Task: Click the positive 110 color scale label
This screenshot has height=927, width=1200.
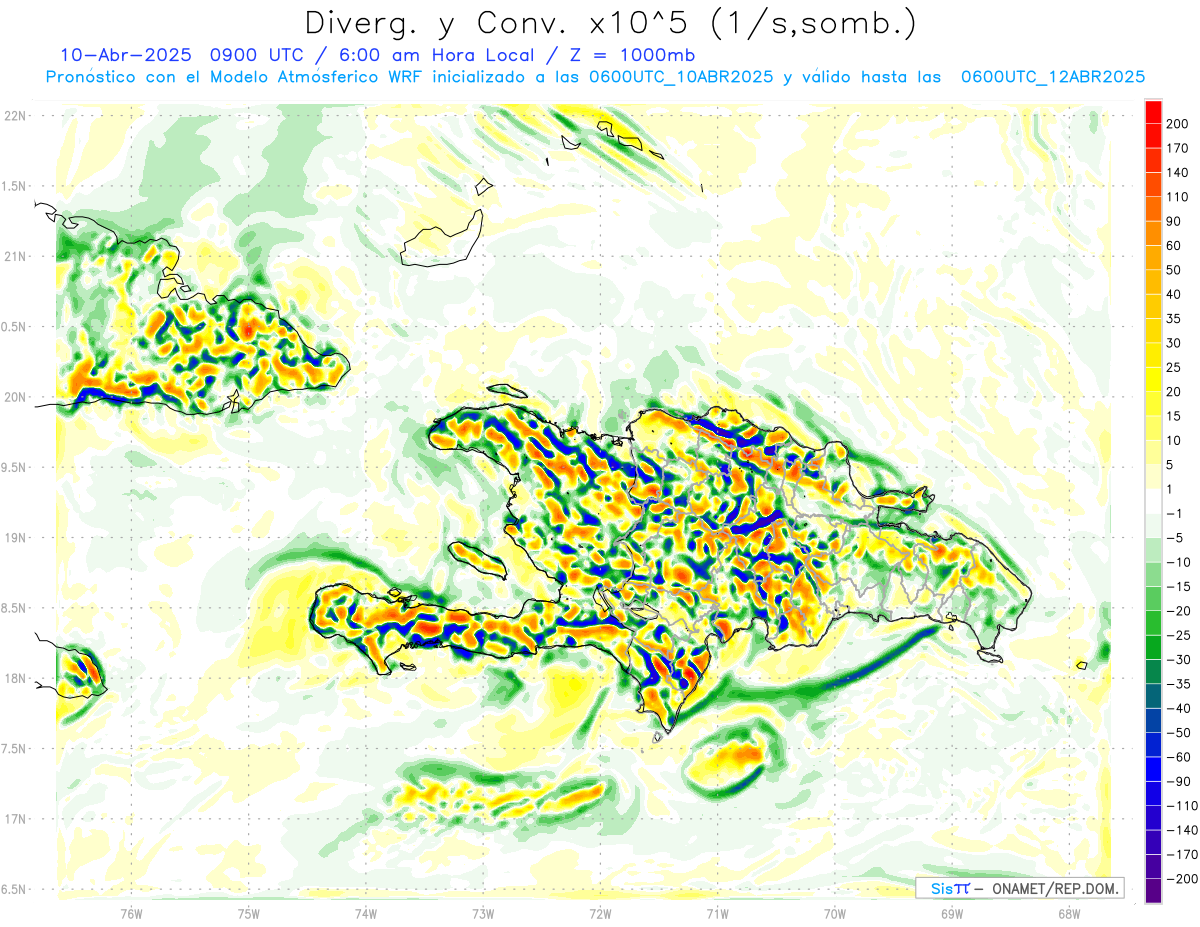Action: pyautogui.click(x=1177, y=197)
